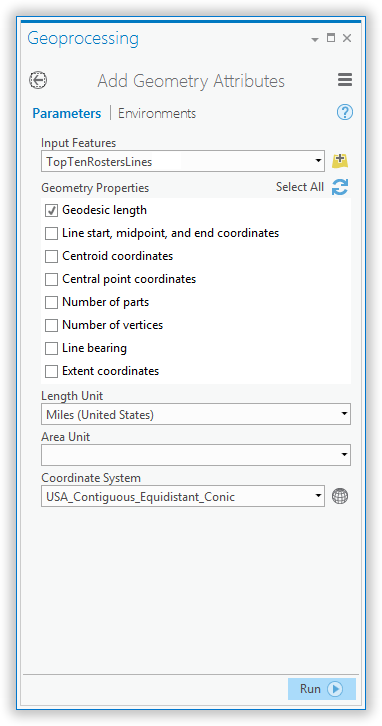Switch to the Environments tab
The width and height of the screenshot is (382, 726).
coord(157,113)
